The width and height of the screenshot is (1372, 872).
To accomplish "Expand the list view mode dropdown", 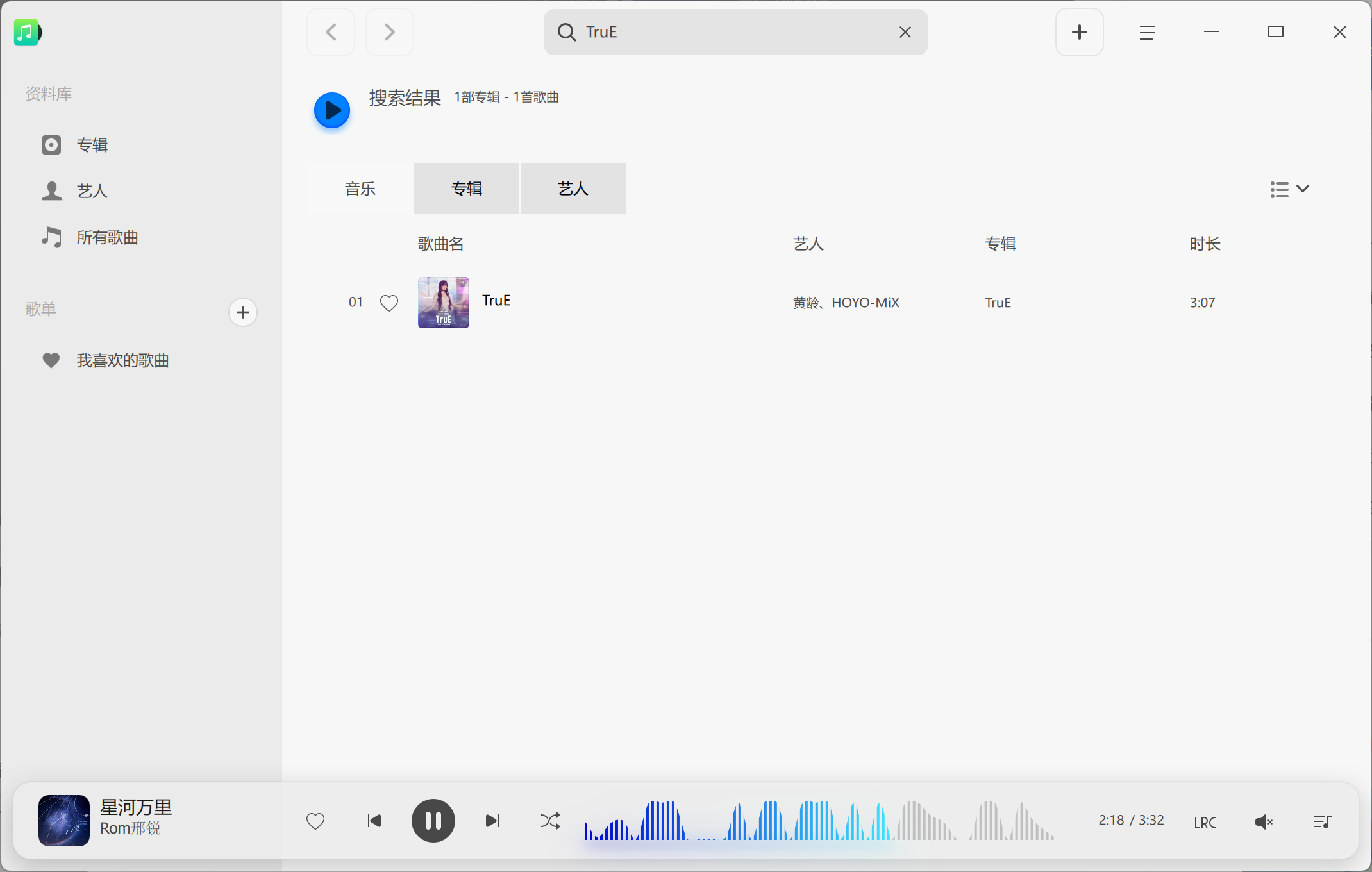I will pos(1289,189).
